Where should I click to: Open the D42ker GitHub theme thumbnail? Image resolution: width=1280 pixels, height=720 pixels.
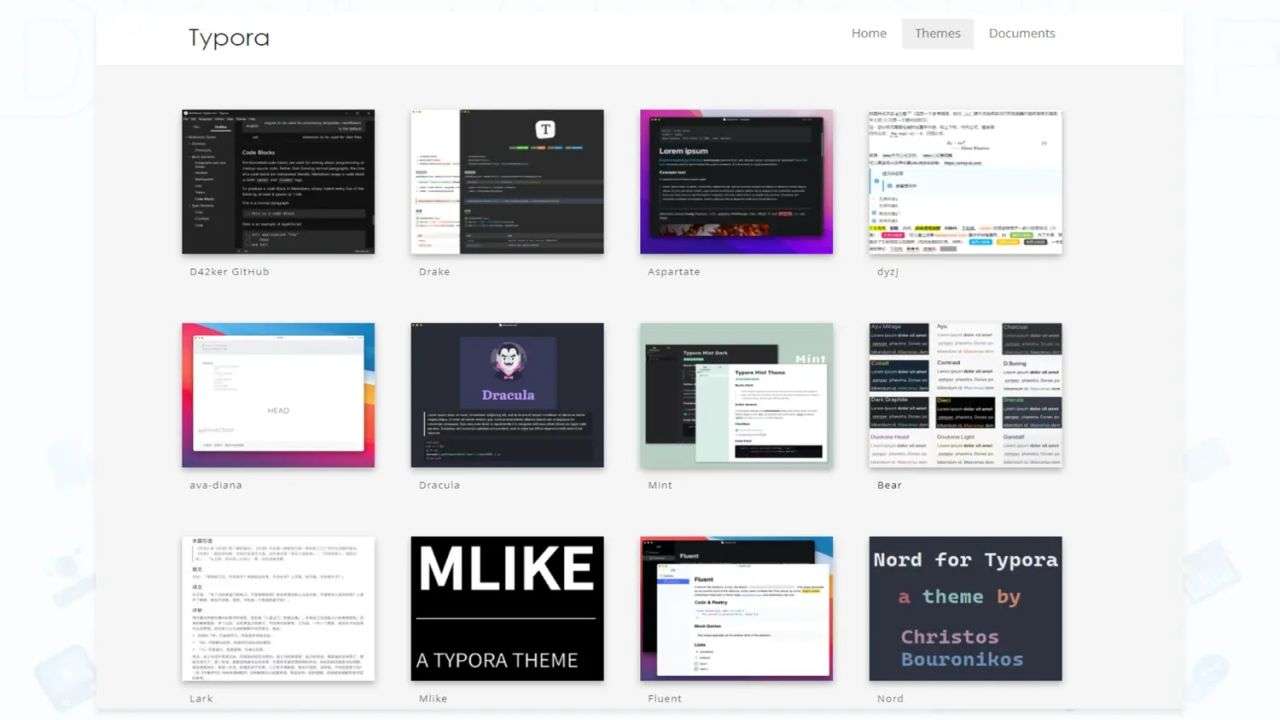click(x=278, y=182)
